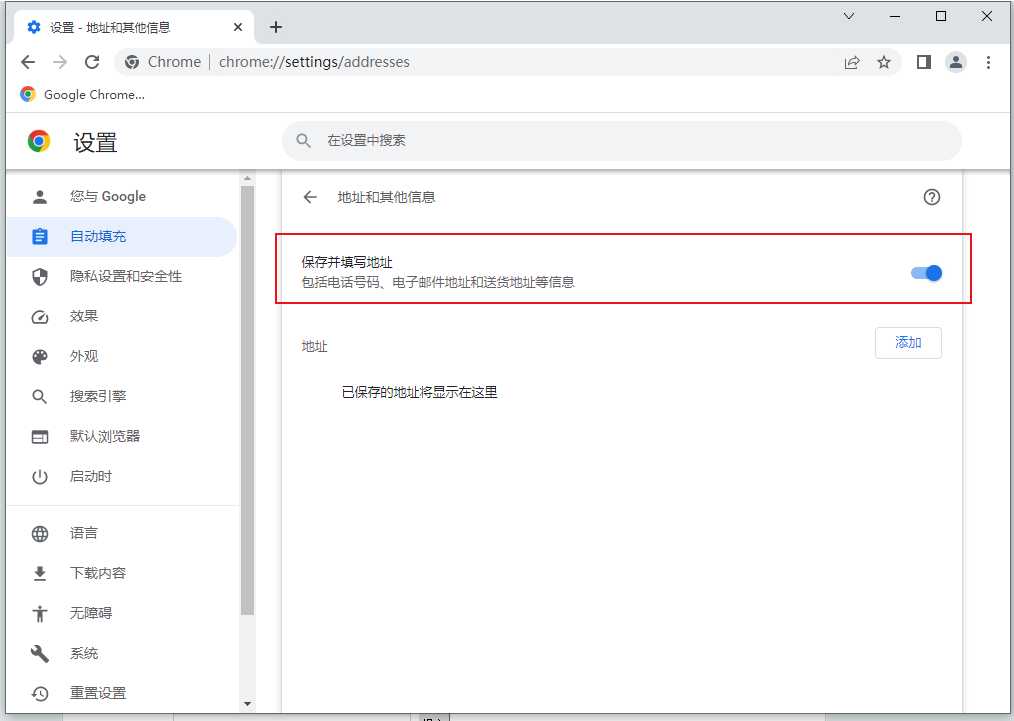Go back from 地址和其他信息 page
The image size is (1014, 721).
click(x=310, y=197)
